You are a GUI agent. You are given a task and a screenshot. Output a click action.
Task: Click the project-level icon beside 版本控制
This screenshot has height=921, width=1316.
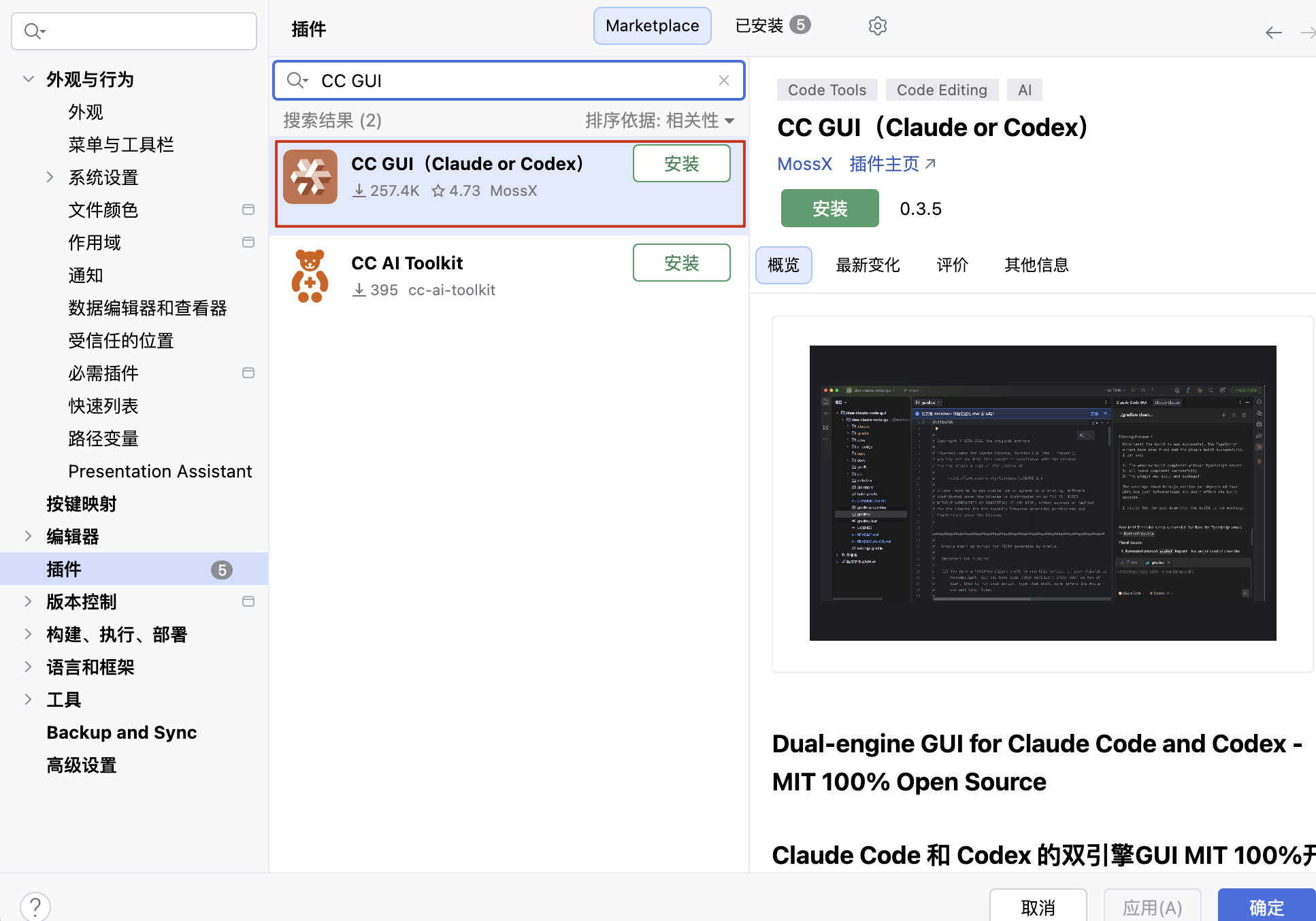(248, 601)
